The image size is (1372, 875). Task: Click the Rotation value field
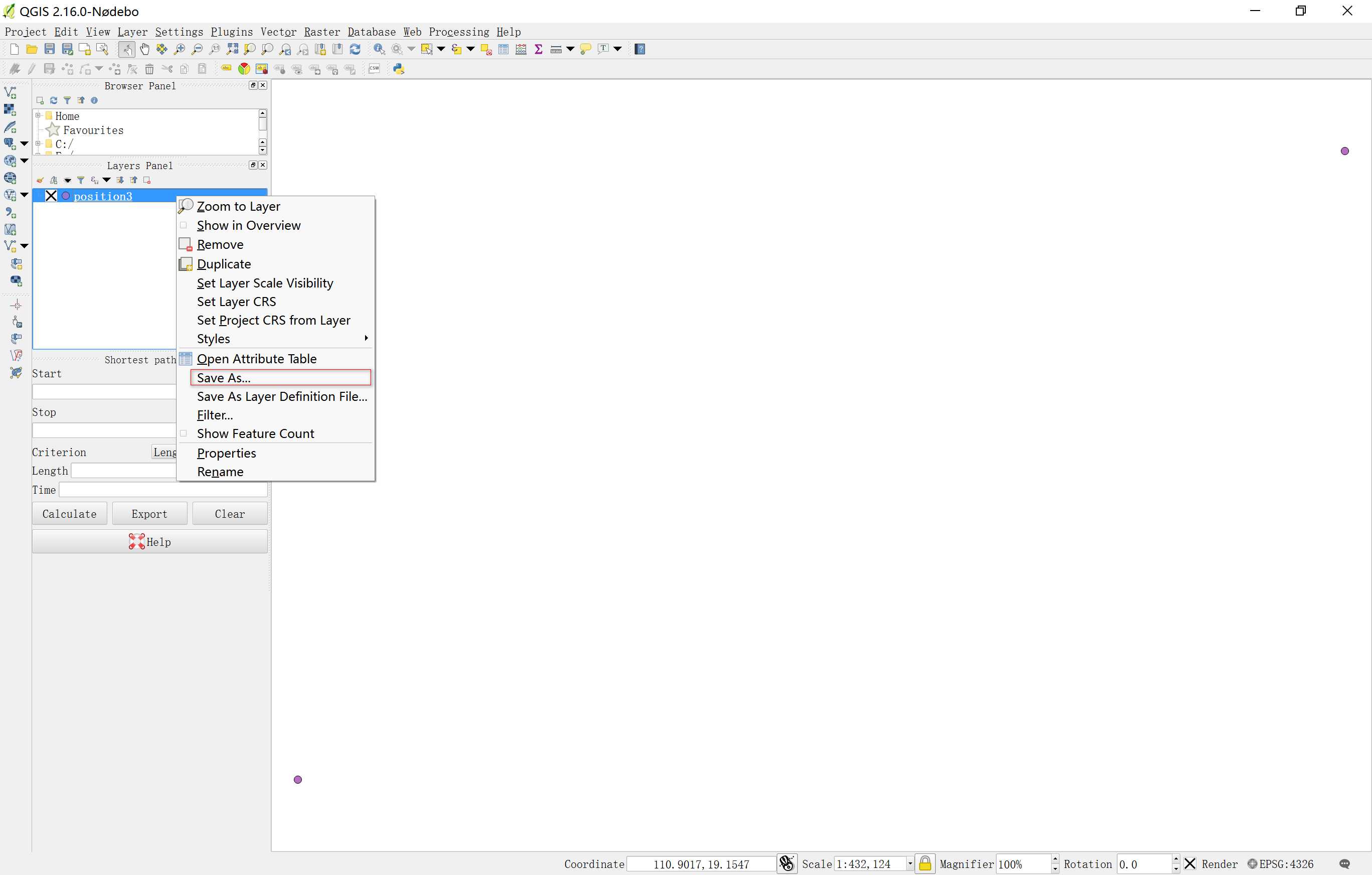(x=1143, y=863)
